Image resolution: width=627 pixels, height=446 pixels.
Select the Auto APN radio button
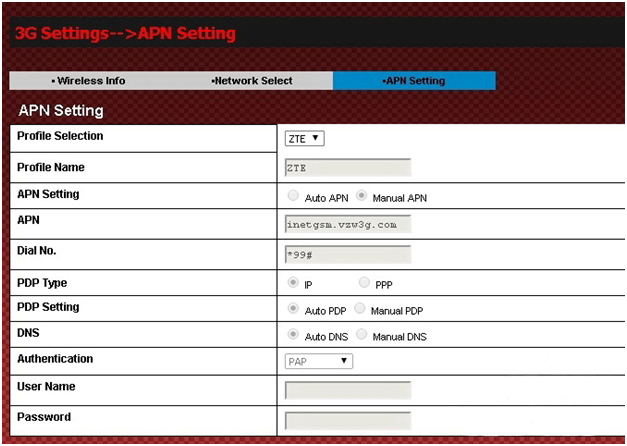(x=293, y=197)
